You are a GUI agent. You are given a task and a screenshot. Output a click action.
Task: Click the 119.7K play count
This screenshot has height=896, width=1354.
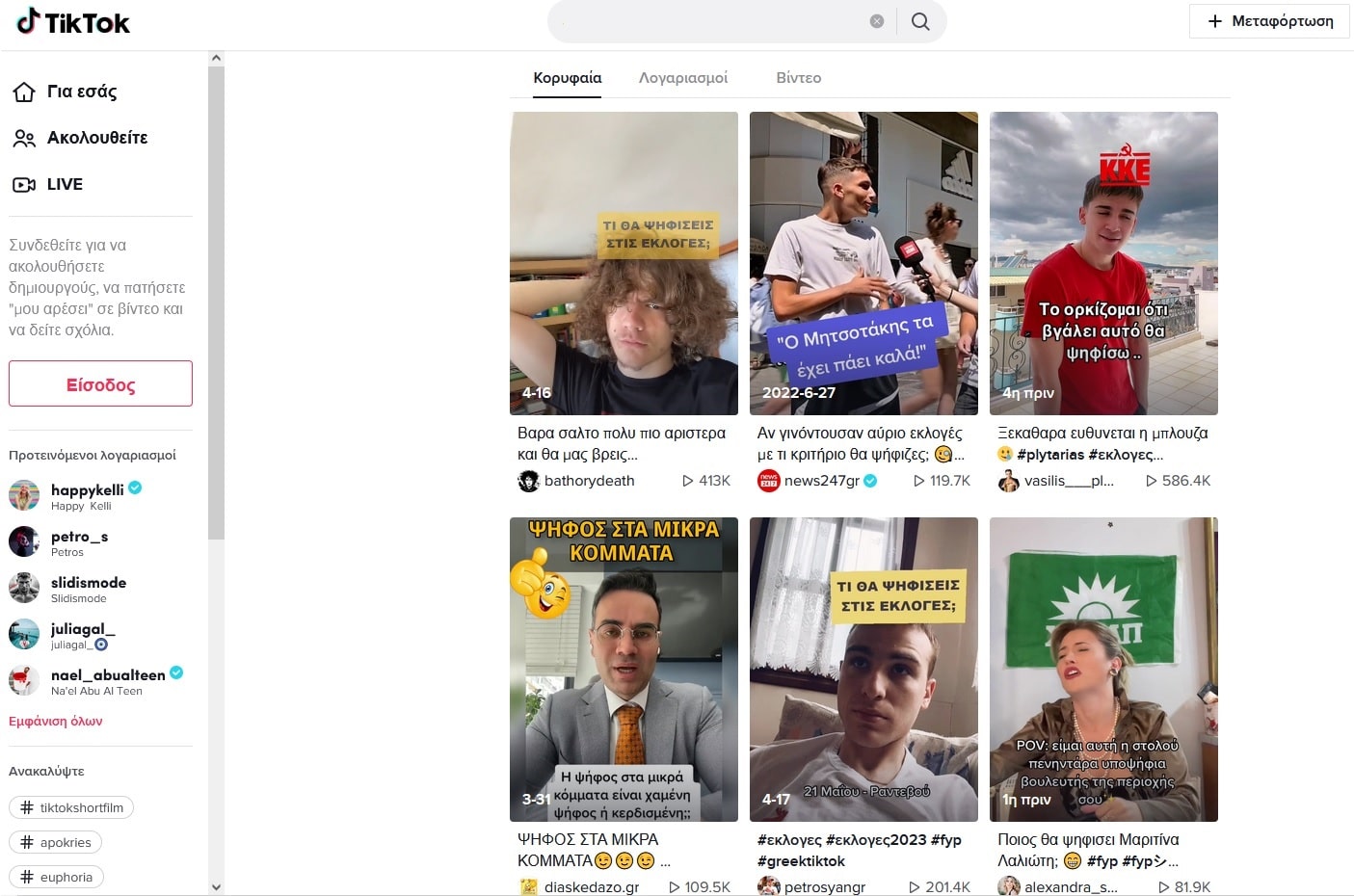coord(942,481)
